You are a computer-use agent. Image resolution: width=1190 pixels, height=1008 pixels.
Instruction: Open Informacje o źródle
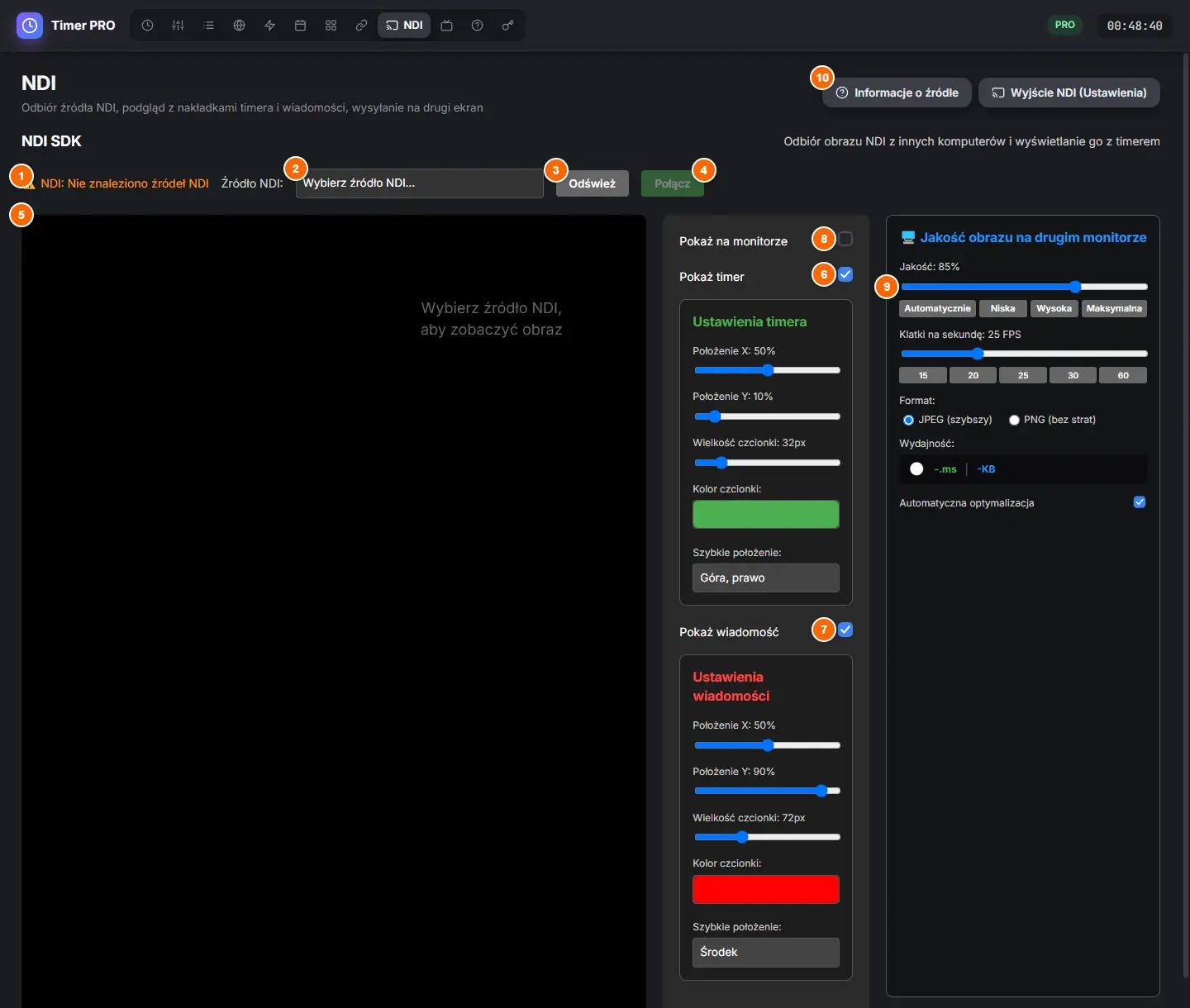coord(897,93)
